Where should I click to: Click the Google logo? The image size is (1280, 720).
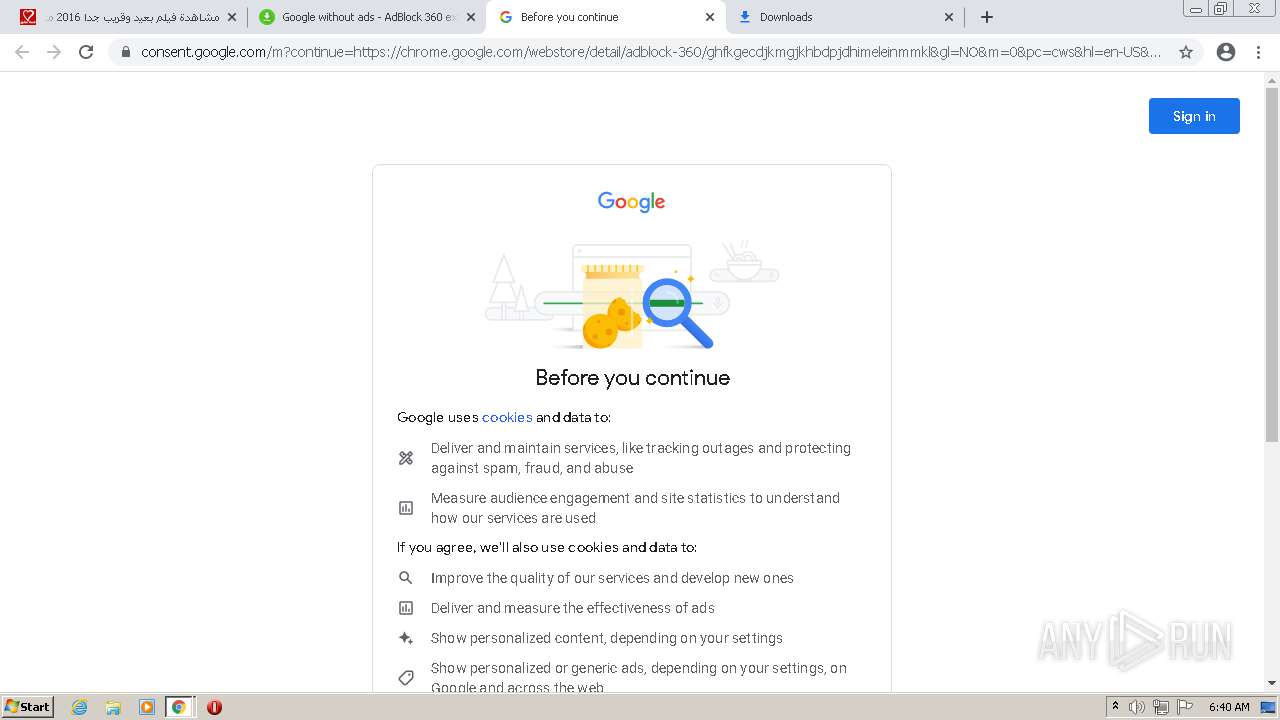pos(631,202)
